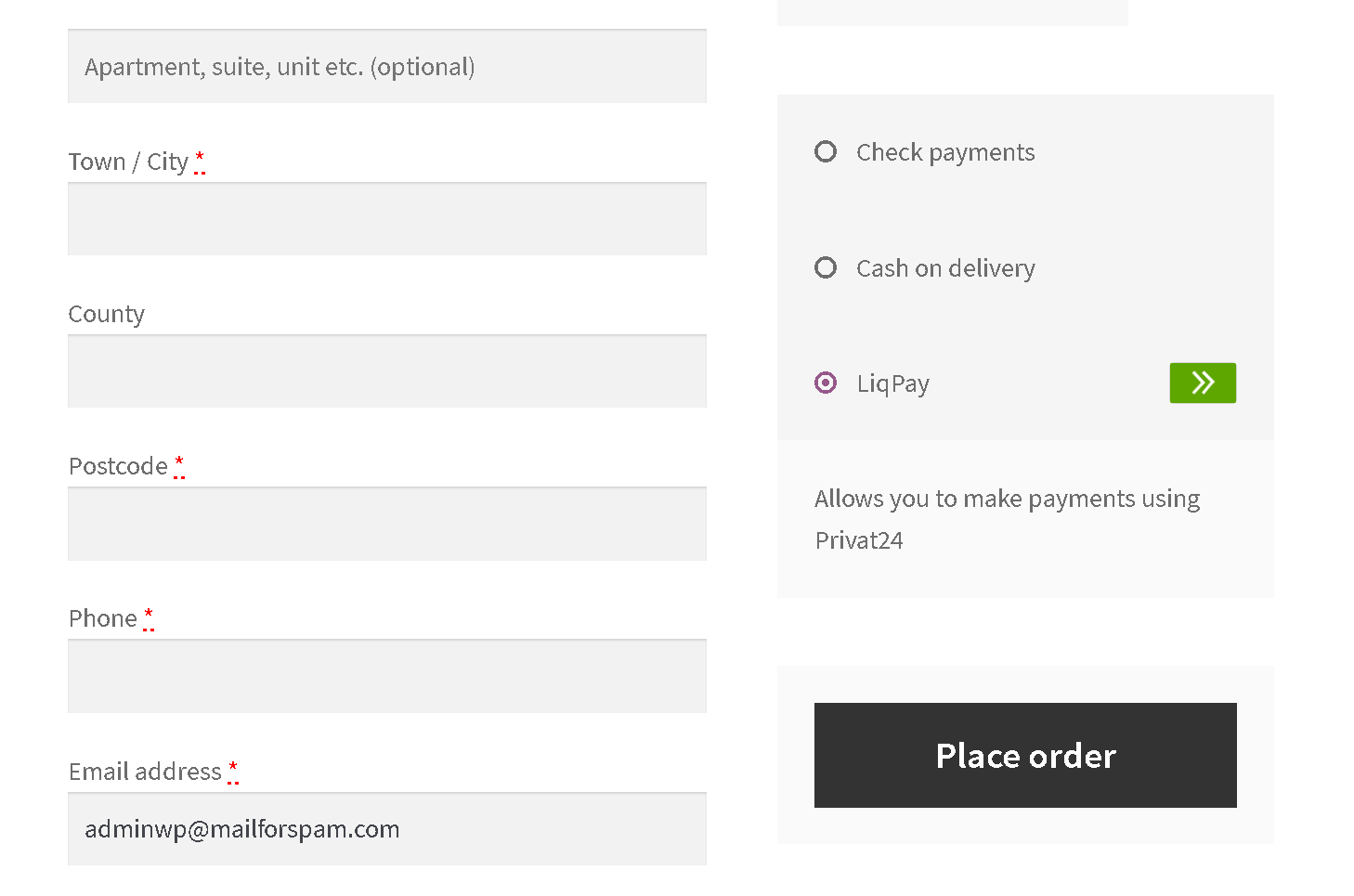This screenshot has width=1354, height=896.
Task: Click the Privat24 payment description text
Action: click(x=1008, y=519)
